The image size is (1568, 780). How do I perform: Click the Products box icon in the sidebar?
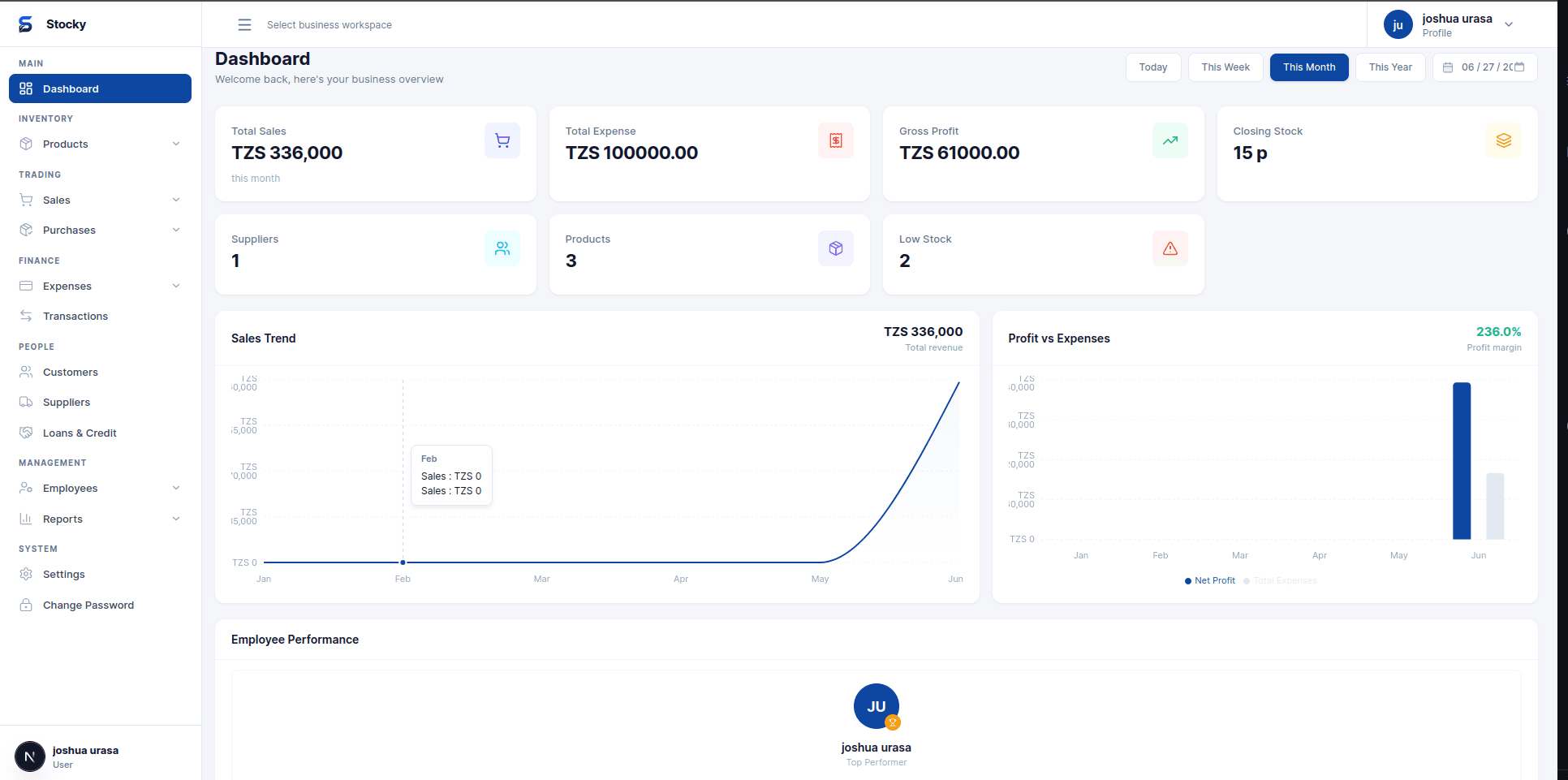click(26, 144)
